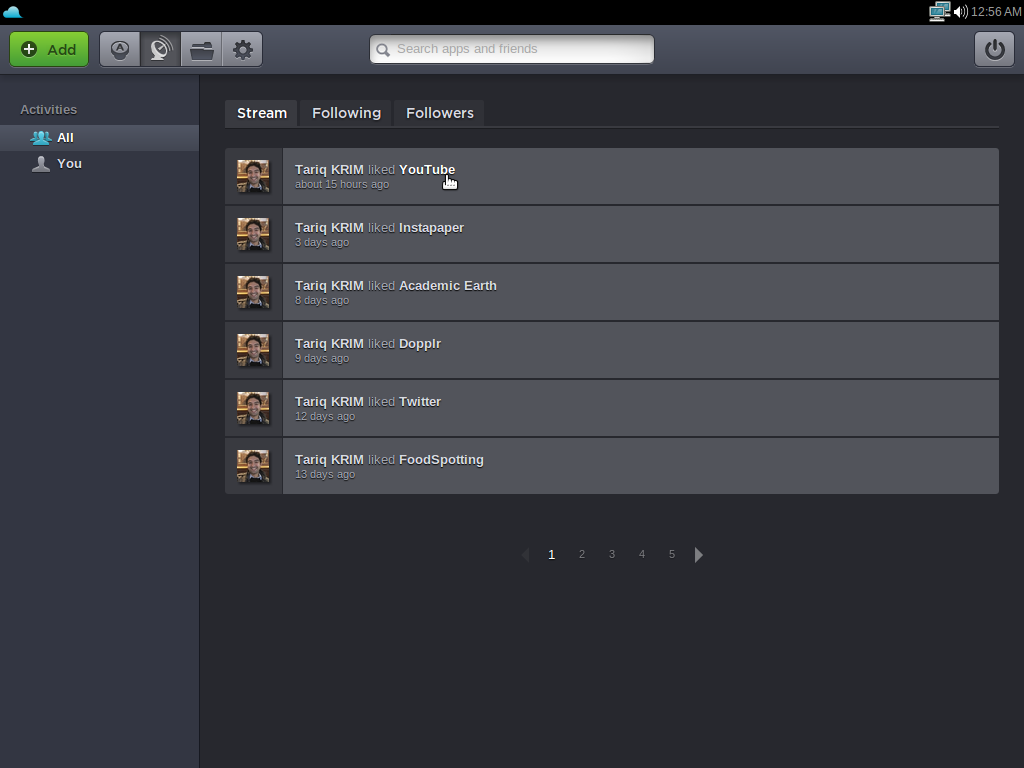
Task: Go to page 1 of the stream
Action: pyautogui.click(x=552, y=554)
